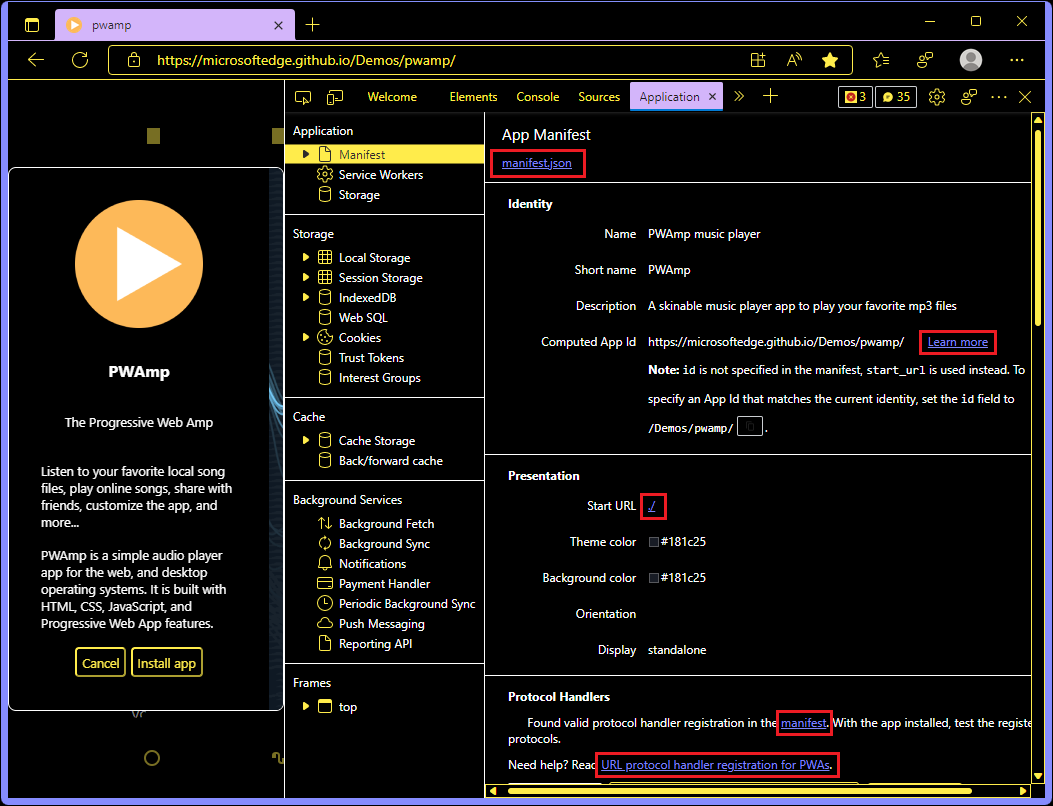Expand Session Storage
The image size is (1053, 806).
[306, 277]
